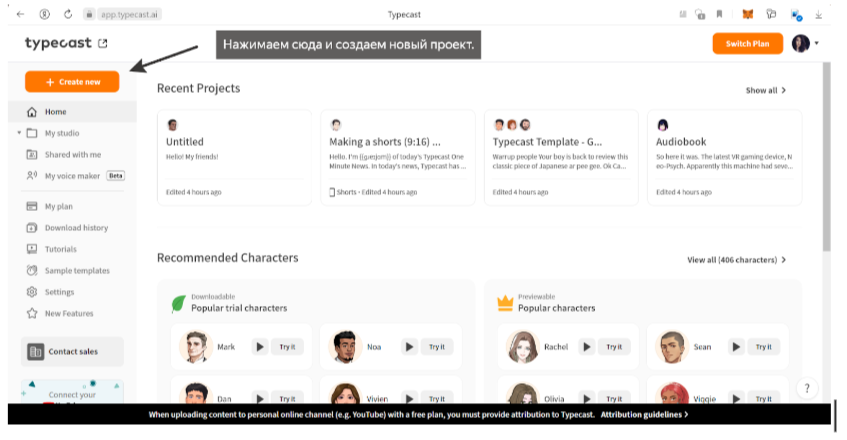This screenshot has width=847, height=440.
Task: Click Try it for Noa
Action: pyautogui.click(x=437, y=347)
